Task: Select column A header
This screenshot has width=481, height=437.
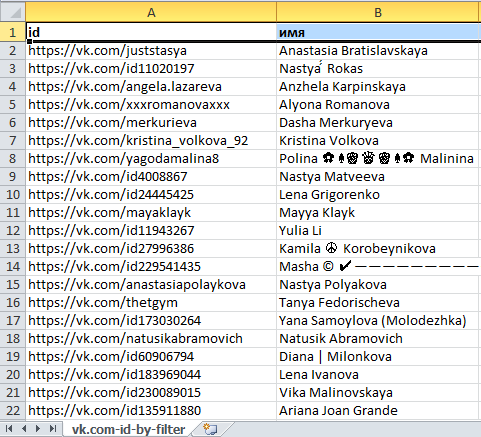Action: pos(151,12)
